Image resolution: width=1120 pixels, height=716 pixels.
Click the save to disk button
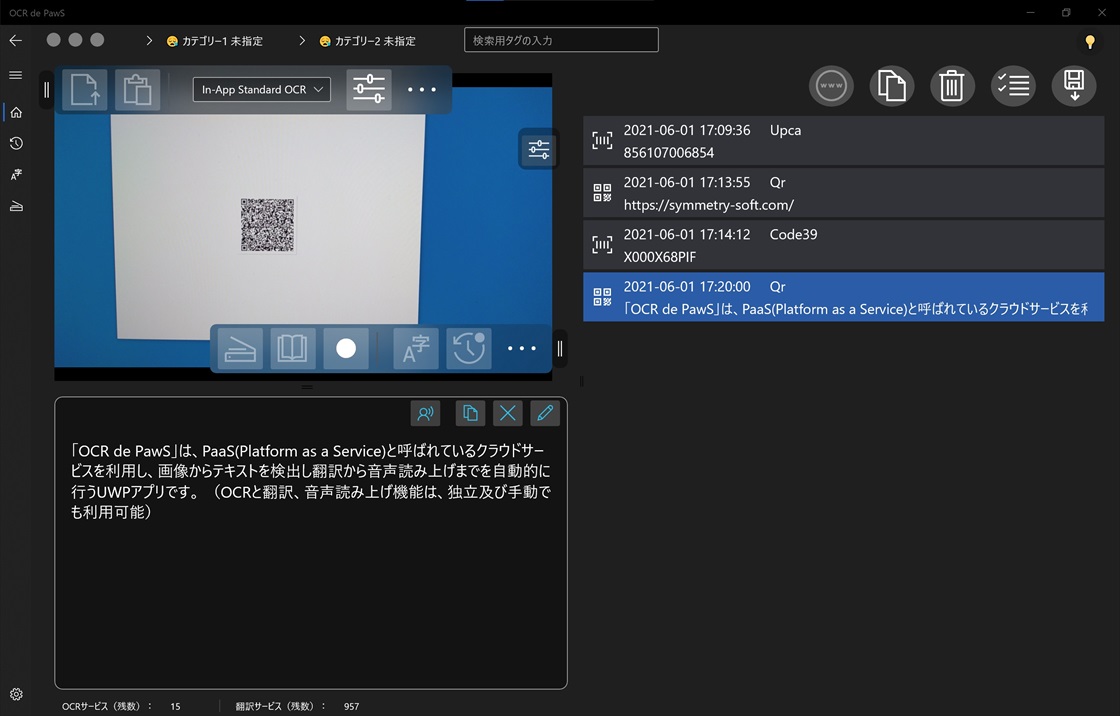(1074, 86)
